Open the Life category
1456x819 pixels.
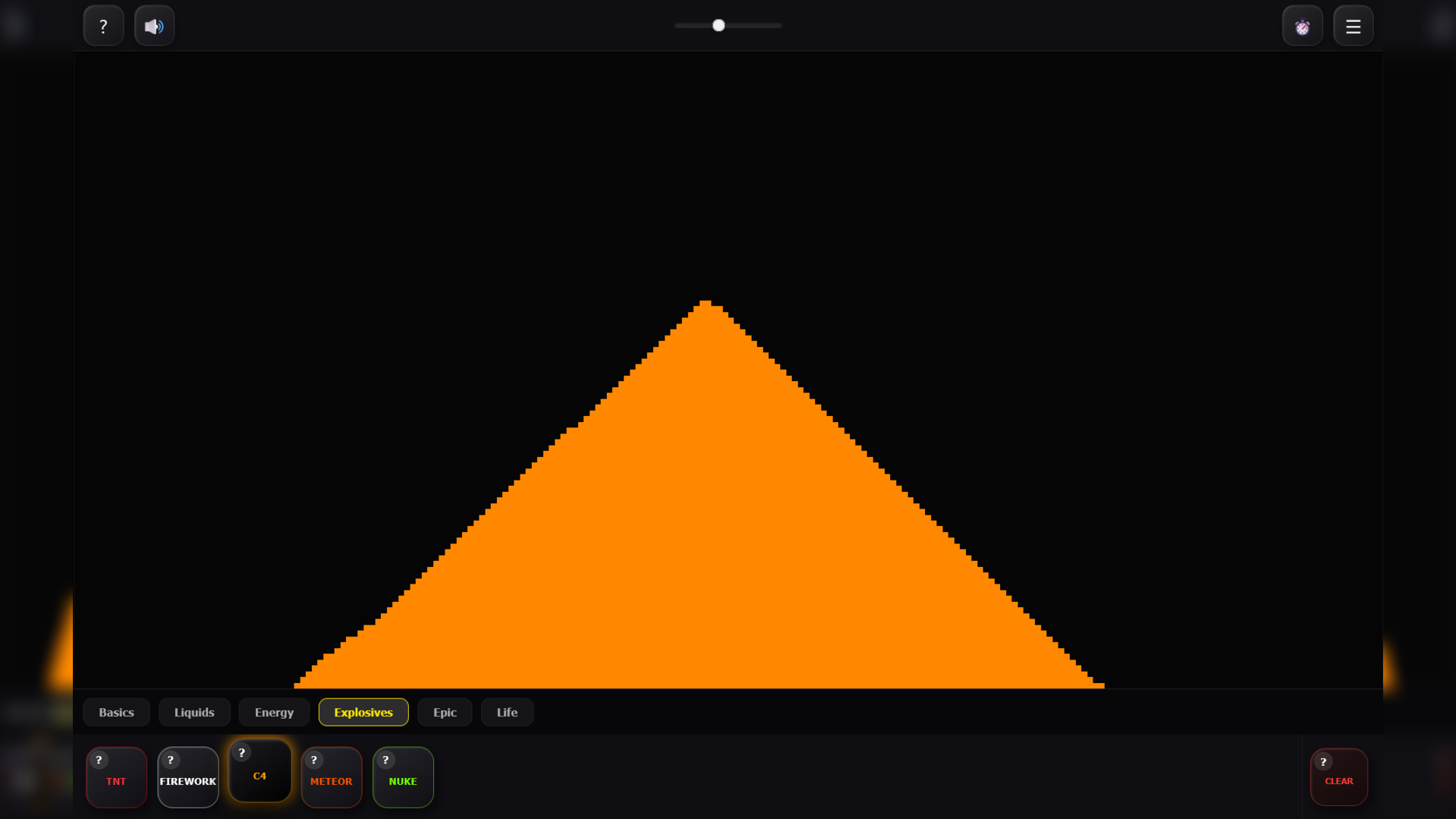[x=507, y=712]
